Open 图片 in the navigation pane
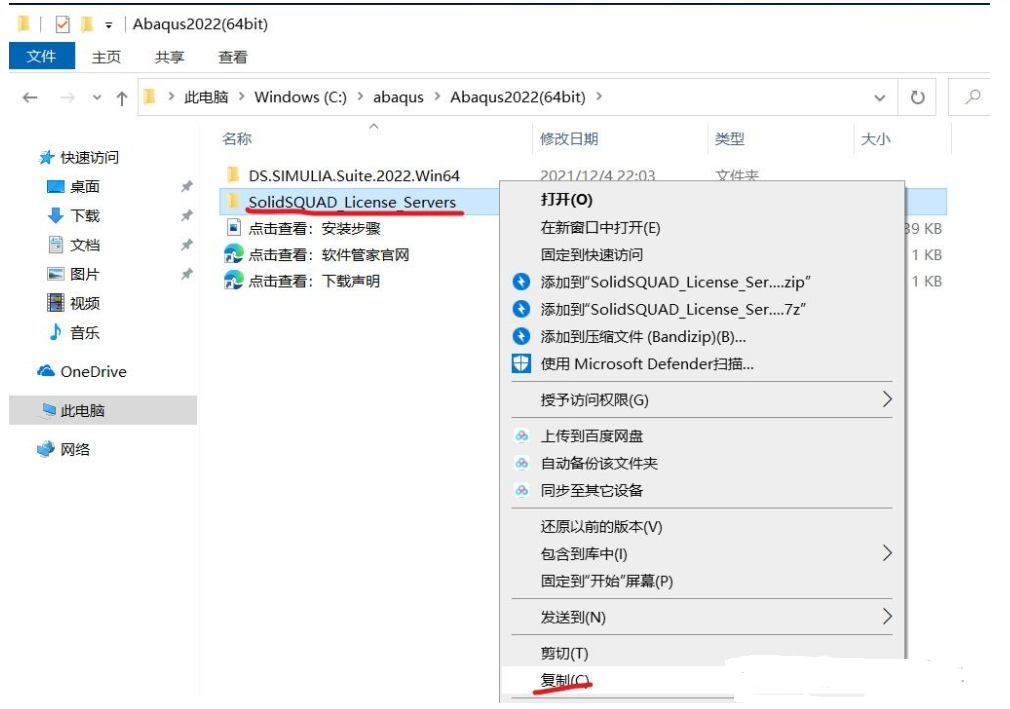This screenshot has width=1010, height=709. point(84,274)
